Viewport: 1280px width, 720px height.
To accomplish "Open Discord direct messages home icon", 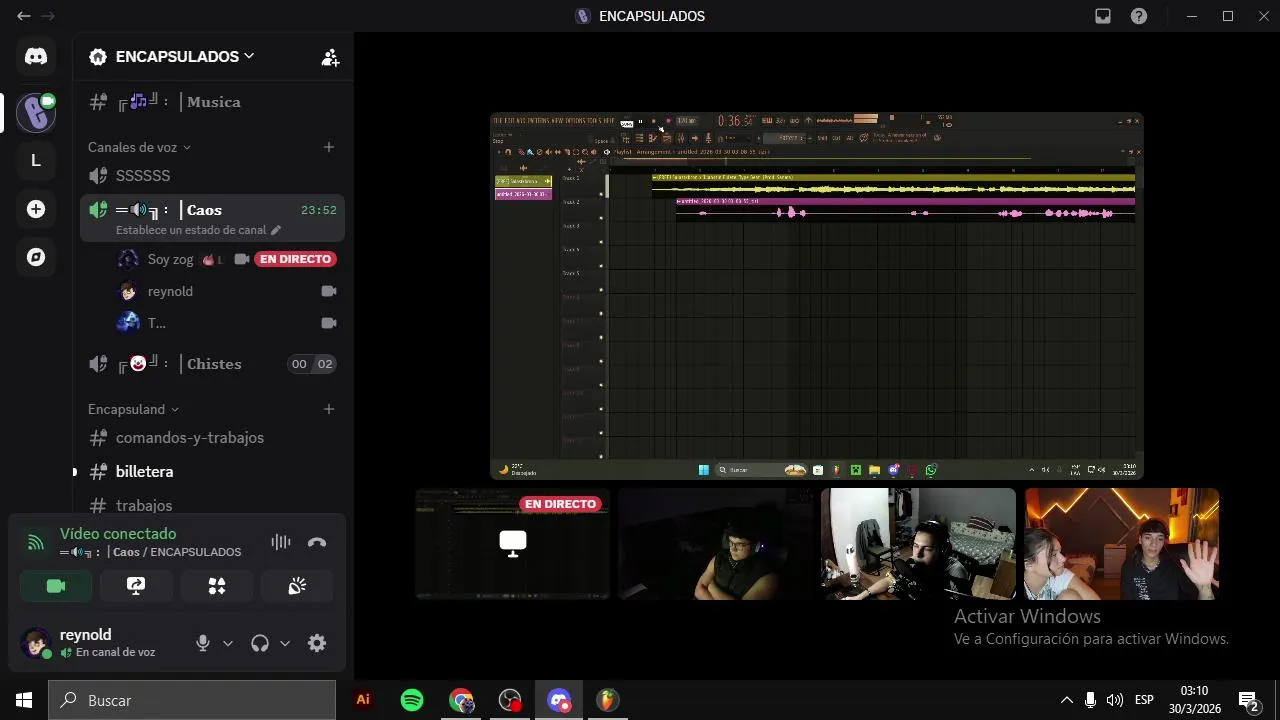I will (x=36, y=57).
